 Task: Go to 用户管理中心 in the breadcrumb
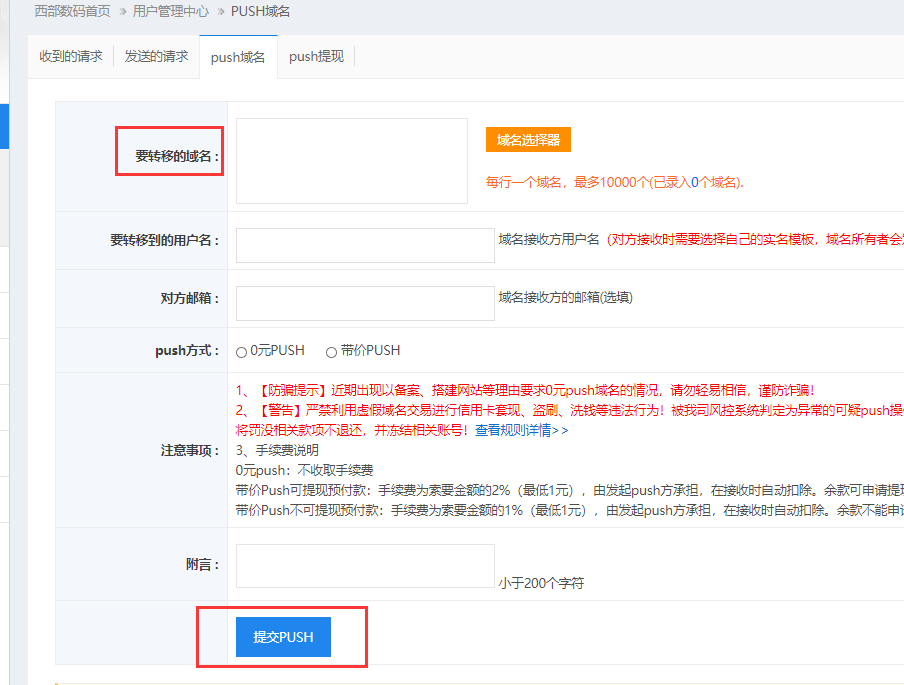pos(171,11)
